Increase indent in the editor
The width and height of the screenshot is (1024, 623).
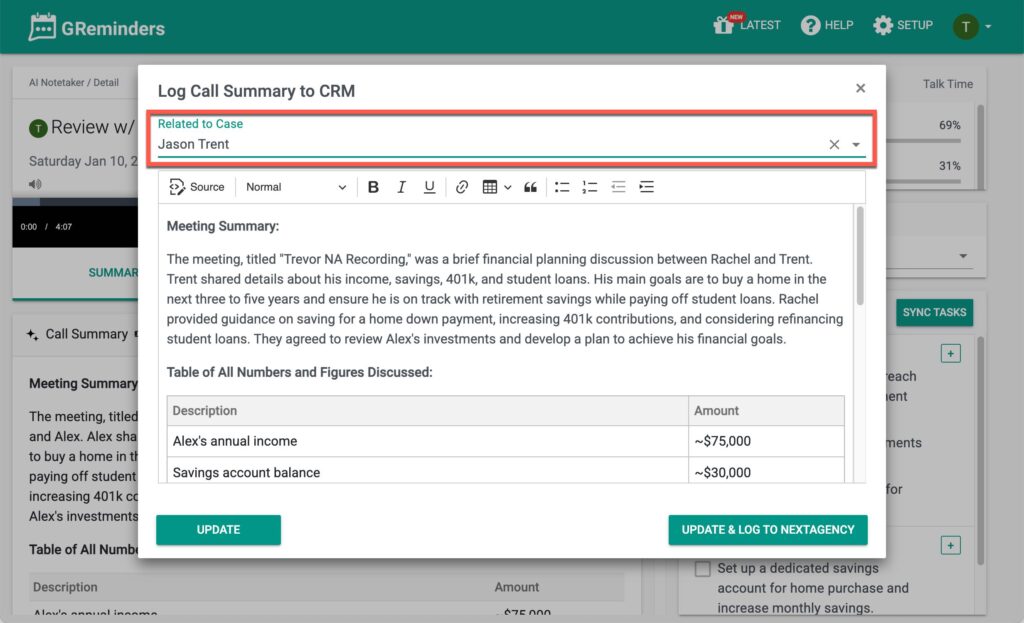point(646,187)
